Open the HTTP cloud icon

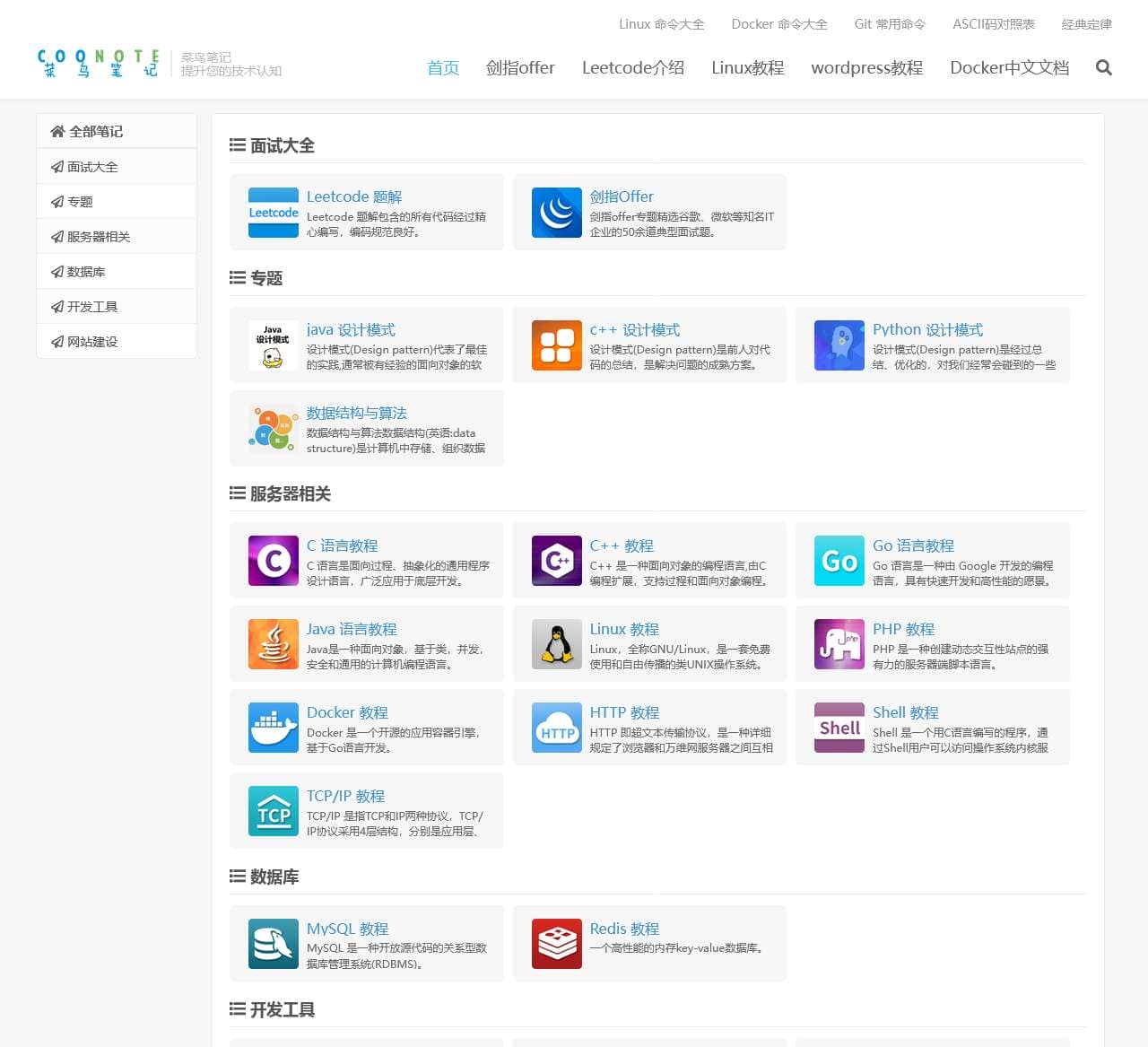tap(557, 728)
